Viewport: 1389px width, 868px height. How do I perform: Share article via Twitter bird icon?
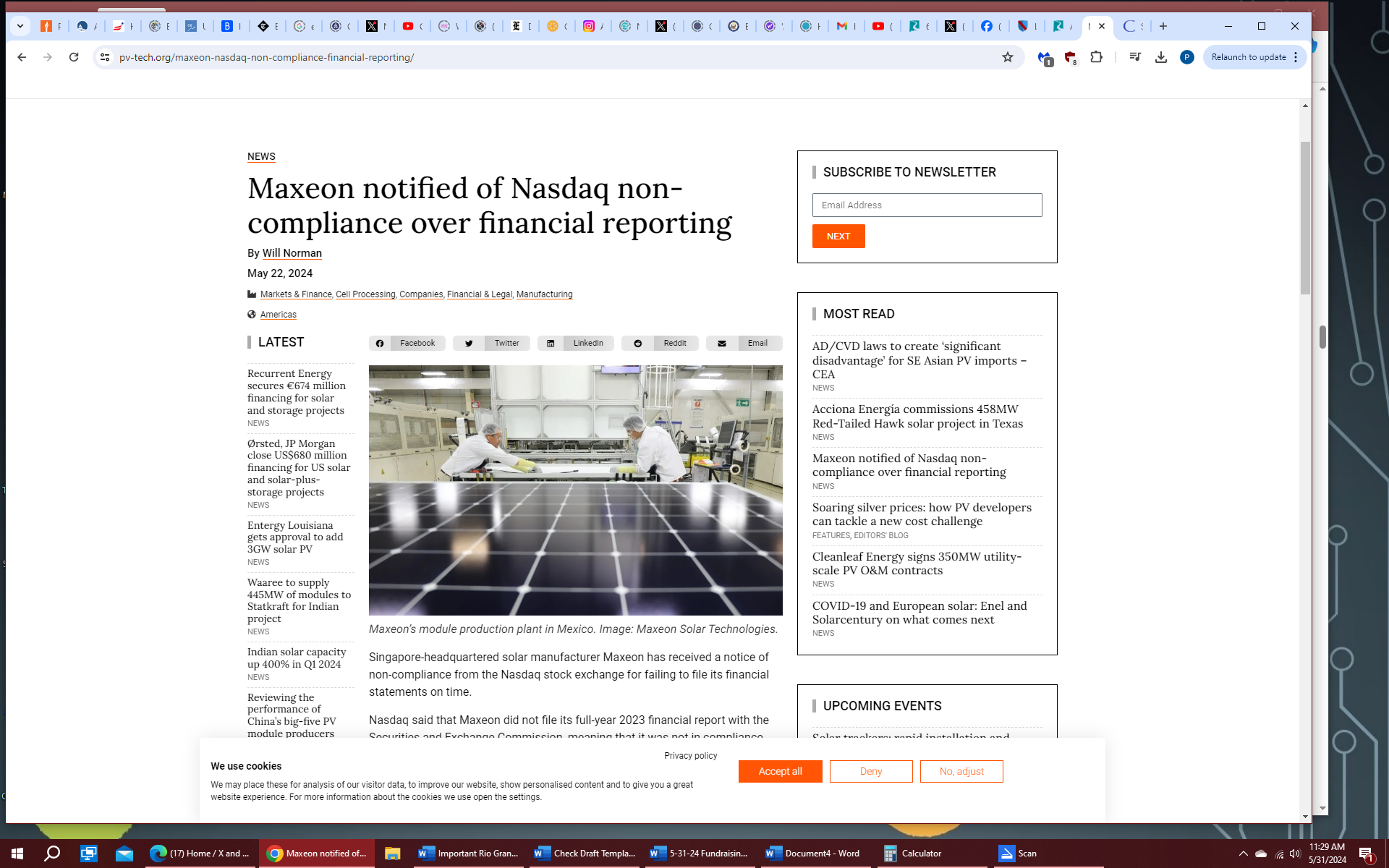click(469, 344)
